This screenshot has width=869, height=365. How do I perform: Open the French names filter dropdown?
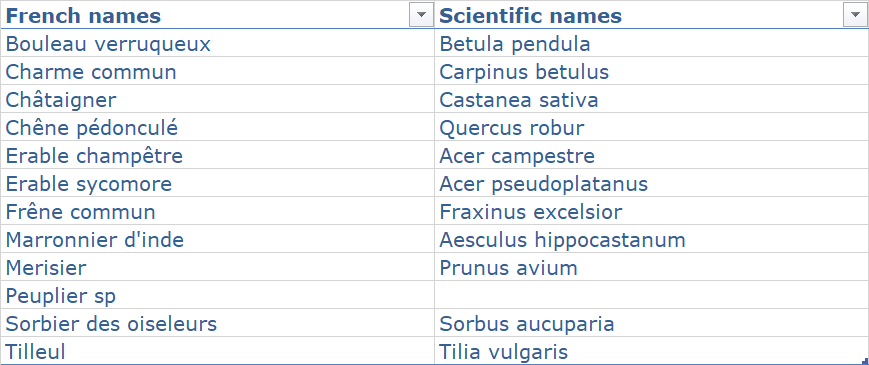(421, 16)
